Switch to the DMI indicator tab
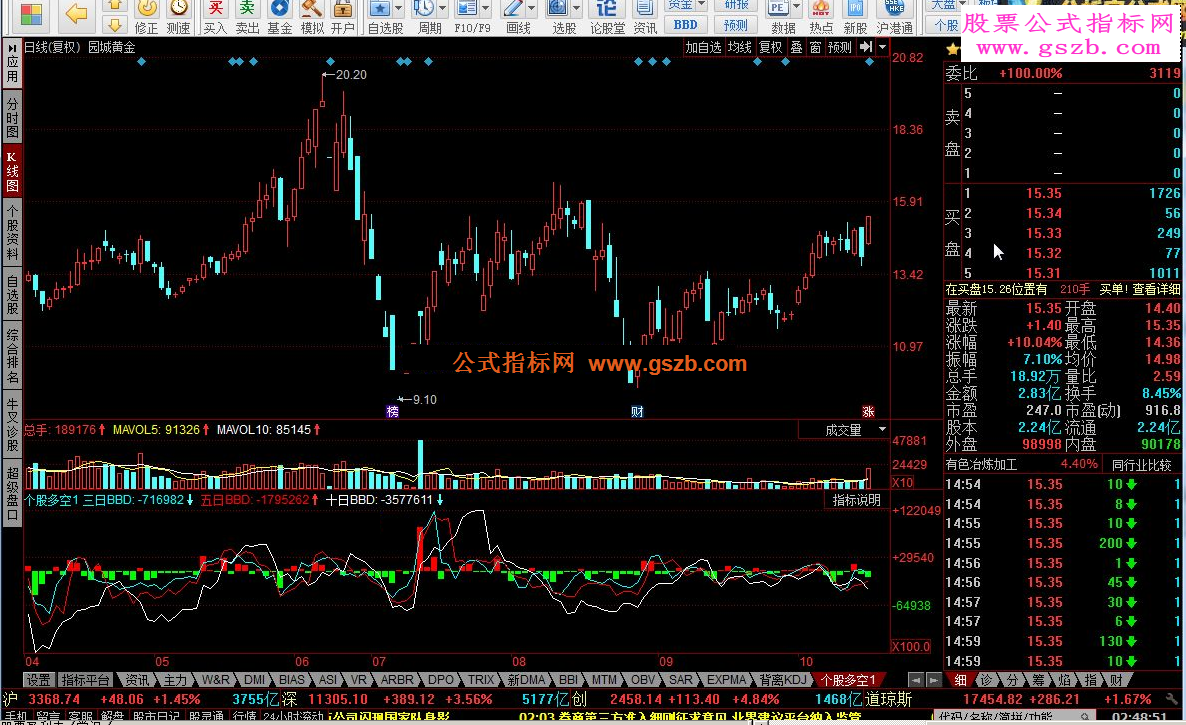The height and width of the screenshot is (725, 1186). (x=255, y=680)
